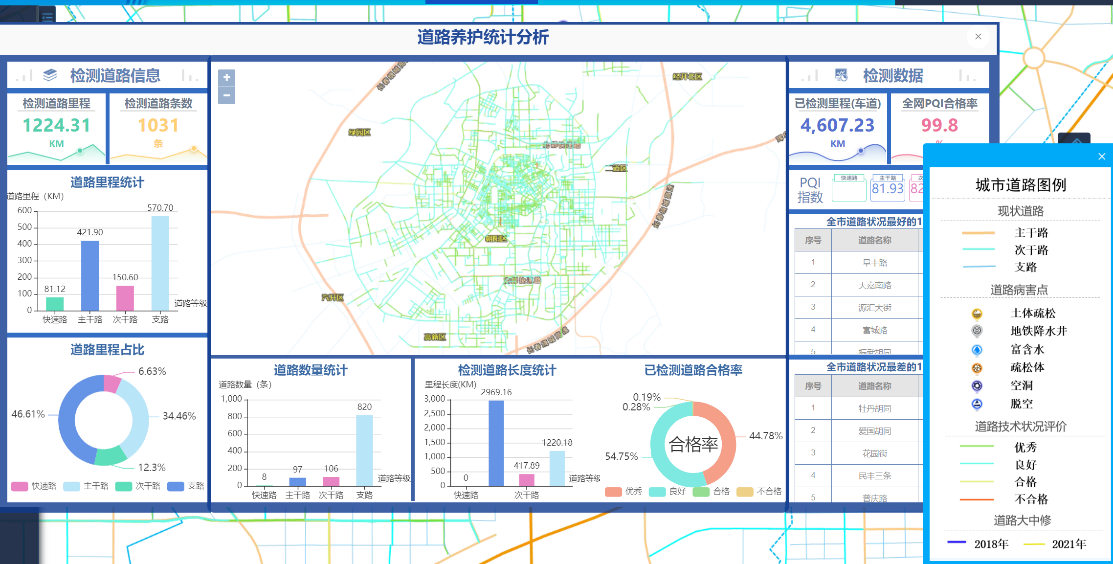
Task: Close the 道路养护统计分析 dialog
Action: (978, 37)
